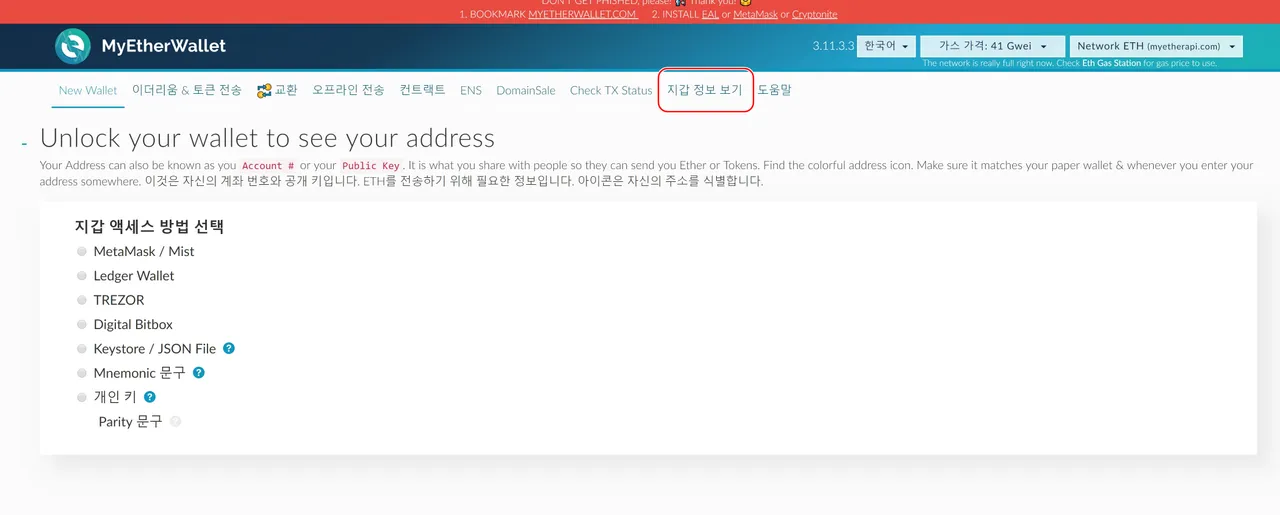Open the Network ETH dropdown
The image size is (1280, 515).
coord(1156,46)
